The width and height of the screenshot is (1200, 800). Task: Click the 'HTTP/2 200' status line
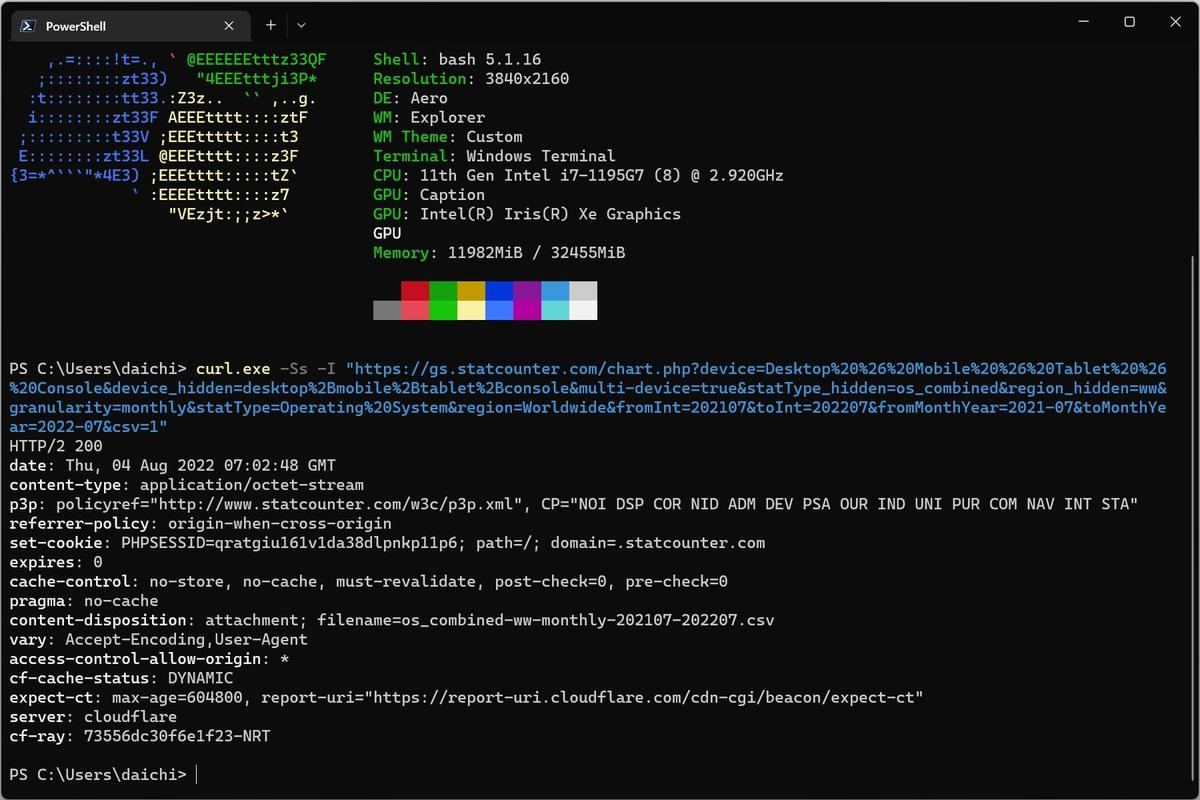[x=56, y=446]
